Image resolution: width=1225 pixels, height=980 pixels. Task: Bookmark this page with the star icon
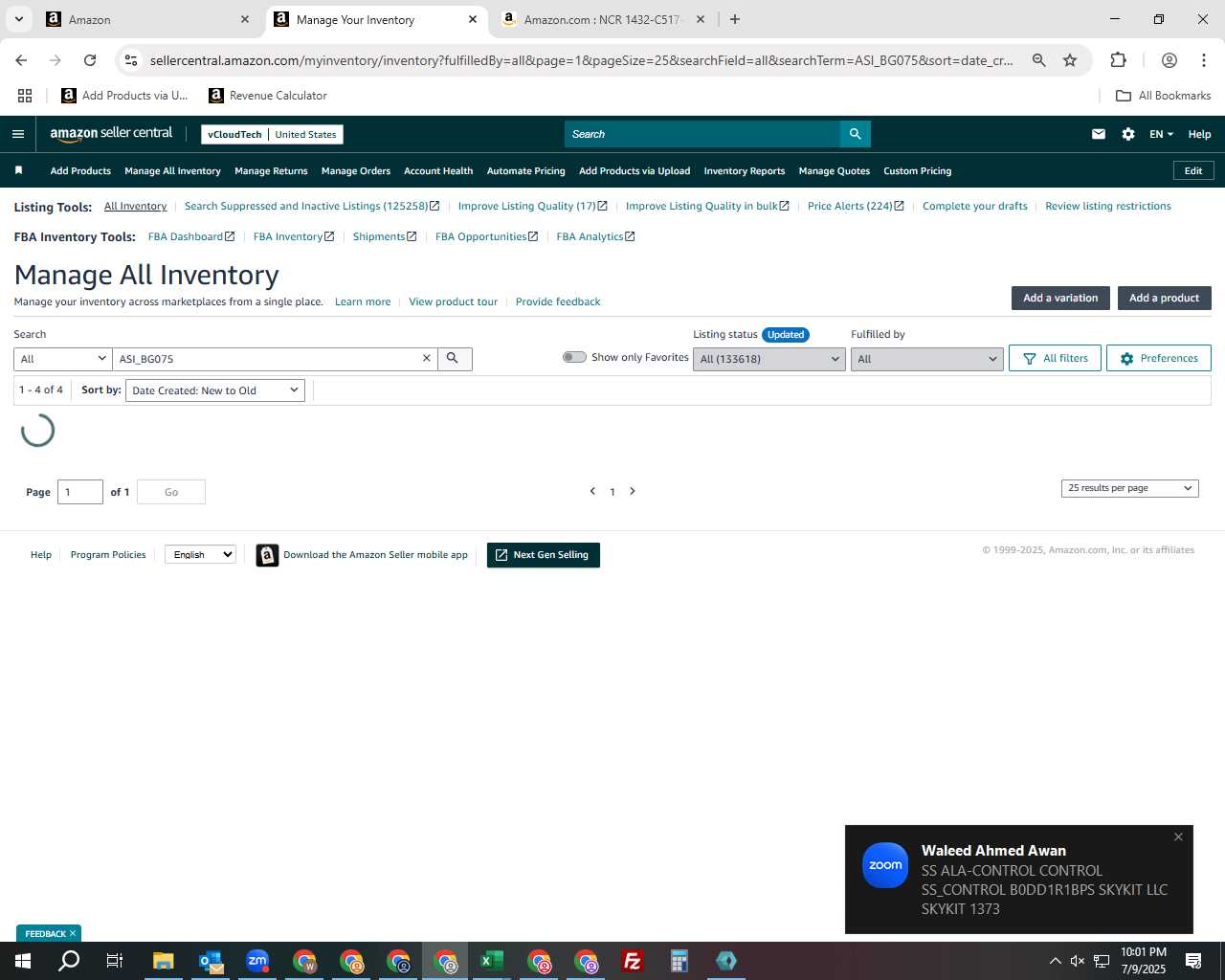pyautogui.click(x=1070, y=60)
